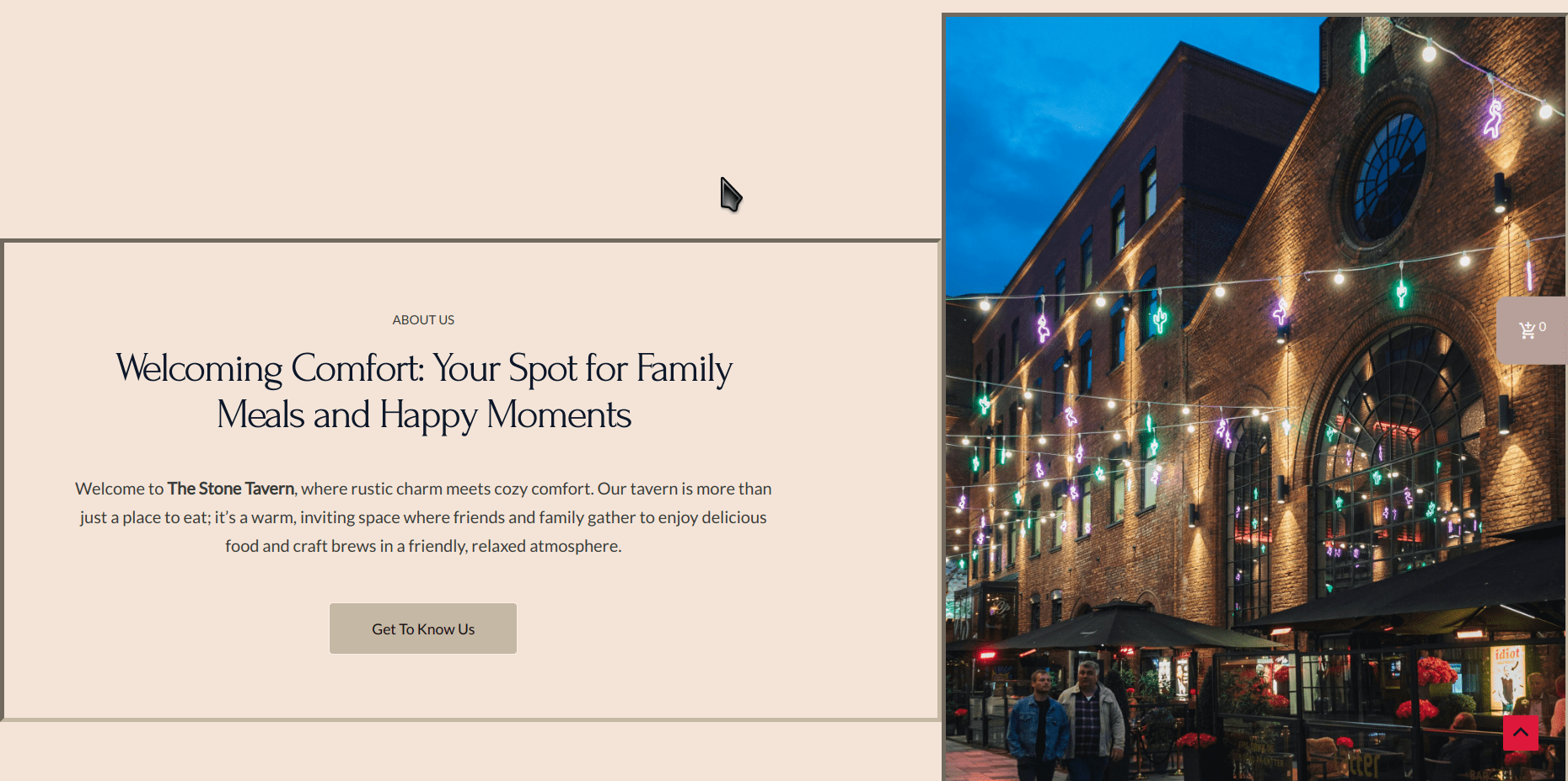Viewport: 1568px width, 781px height.
Task: Click the "Welcoming Comfort" heading
Action: pyautogui.click(x=423, y=391)
